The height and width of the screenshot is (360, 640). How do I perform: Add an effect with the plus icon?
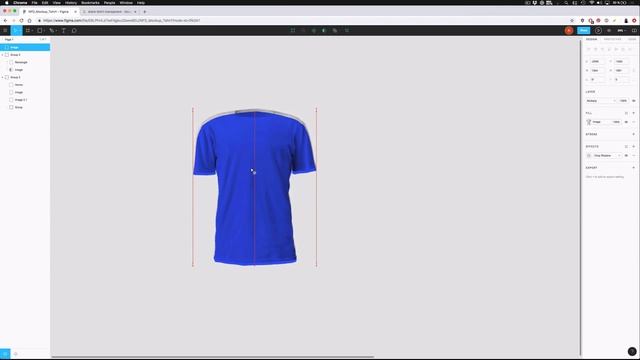pos(633,147)
